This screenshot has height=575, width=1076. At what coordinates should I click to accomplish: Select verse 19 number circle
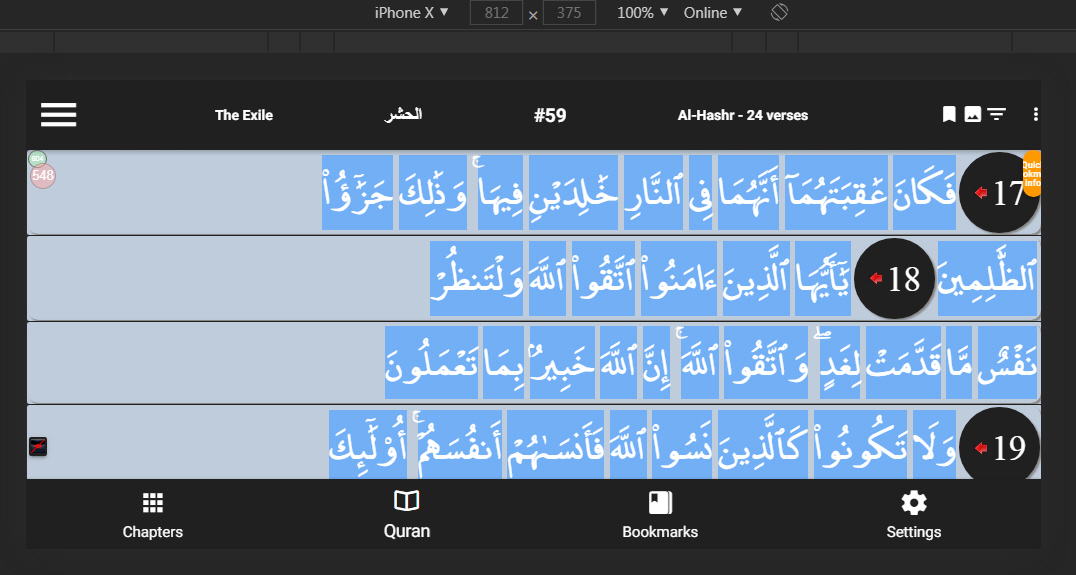(x=999, y=448)
